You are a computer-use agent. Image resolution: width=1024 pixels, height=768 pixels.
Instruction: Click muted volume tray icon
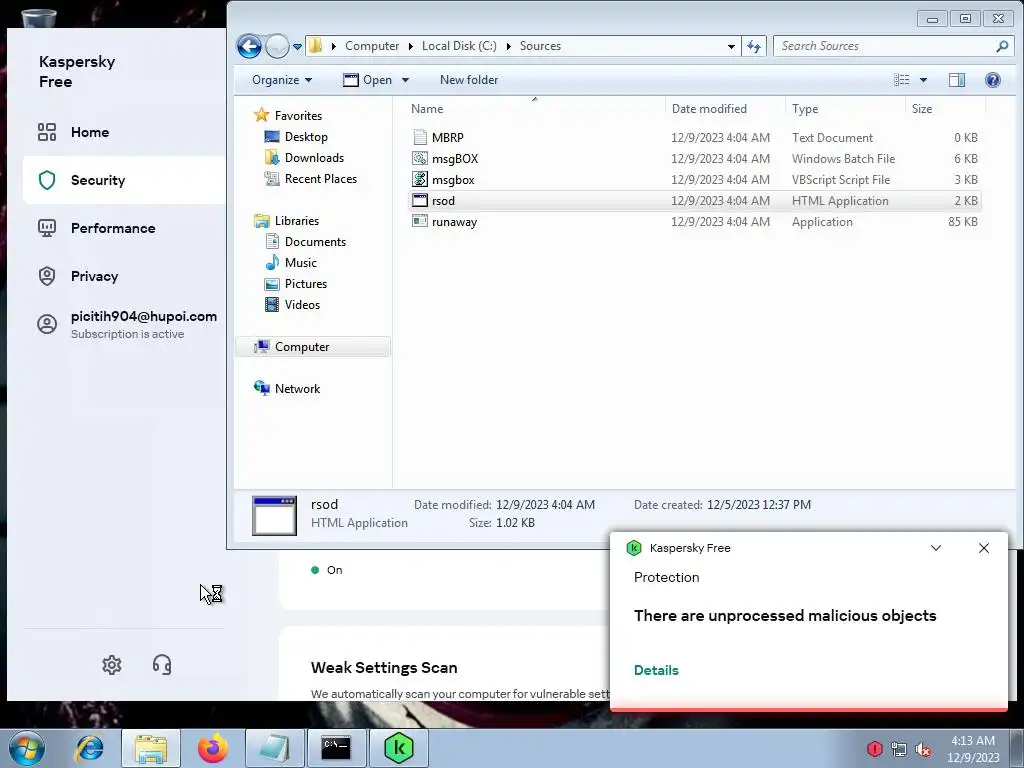(x=923, y=749)
